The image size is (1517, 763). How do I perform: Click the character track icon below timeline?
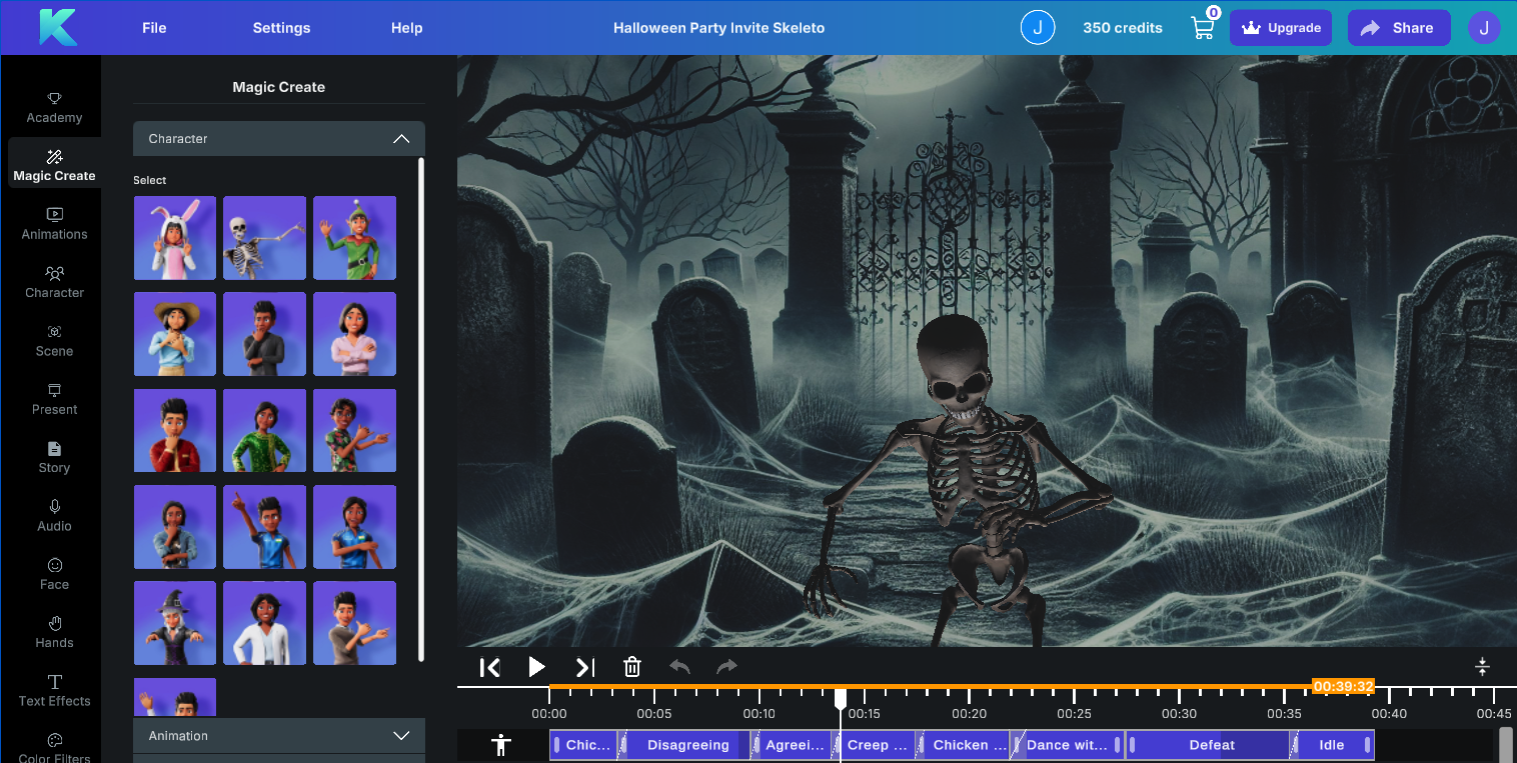[x=500, y=744]
